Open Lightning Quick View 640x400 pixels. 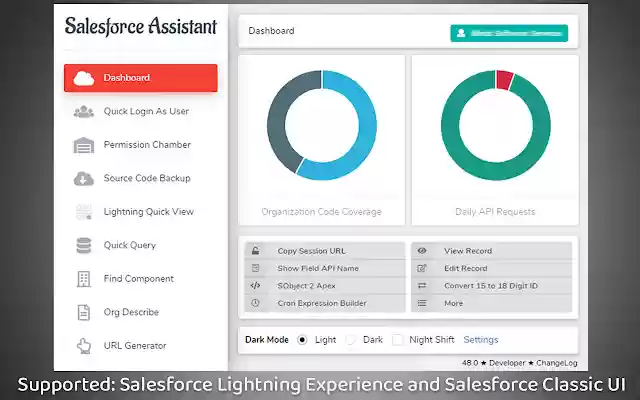click(141, 212)
